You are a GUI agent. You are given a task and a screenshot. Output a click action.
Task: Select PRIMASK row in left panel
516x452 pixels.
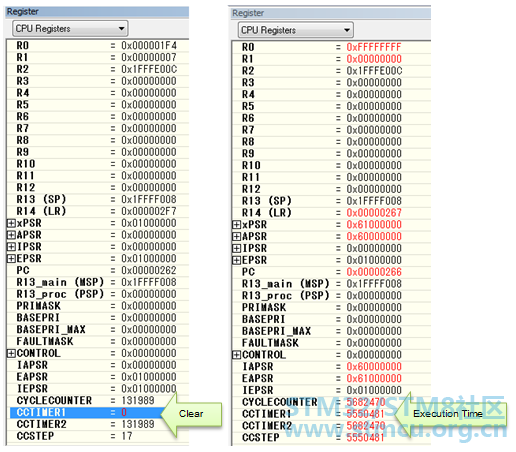[97, 306]
